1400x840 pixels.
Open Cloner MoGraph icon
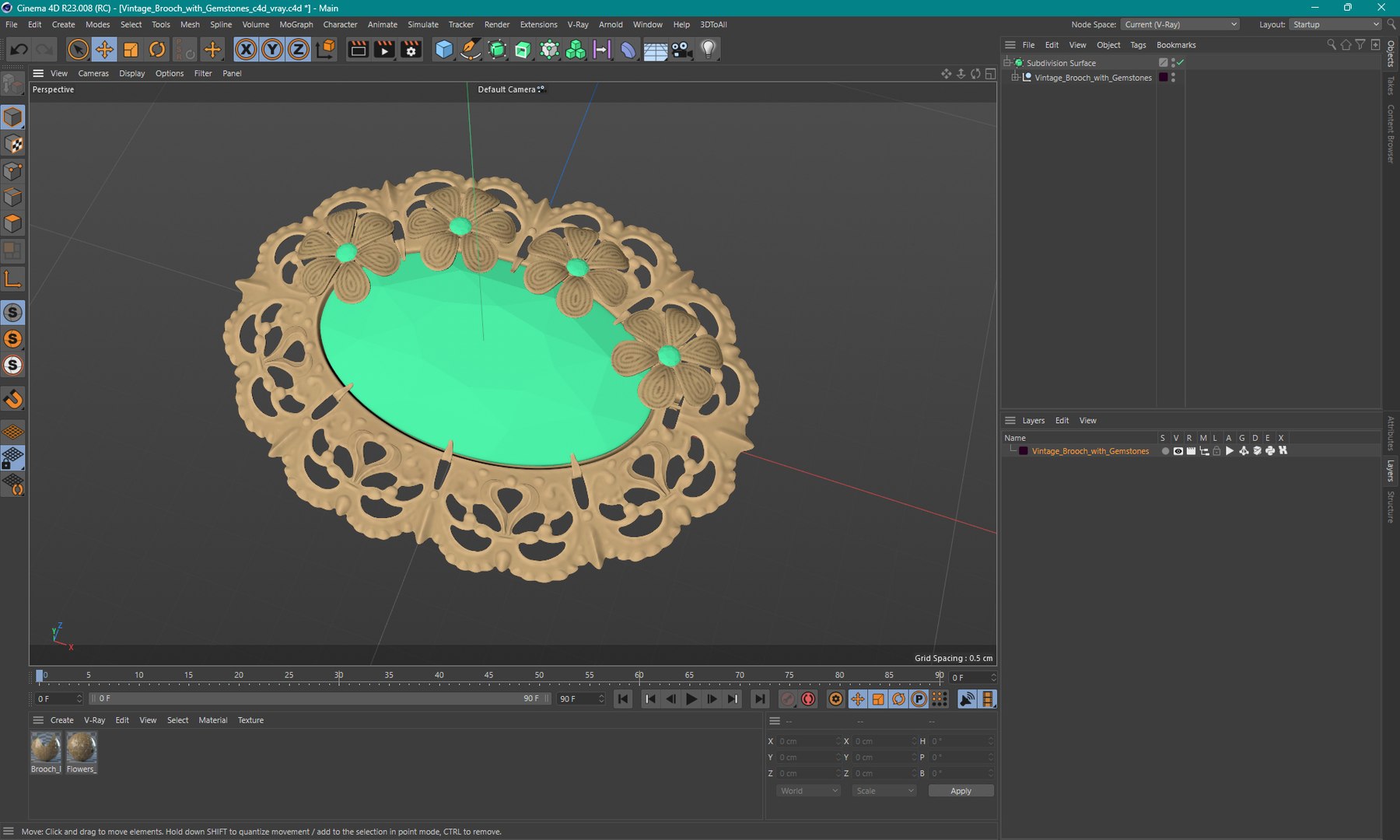tap(576, 50)
